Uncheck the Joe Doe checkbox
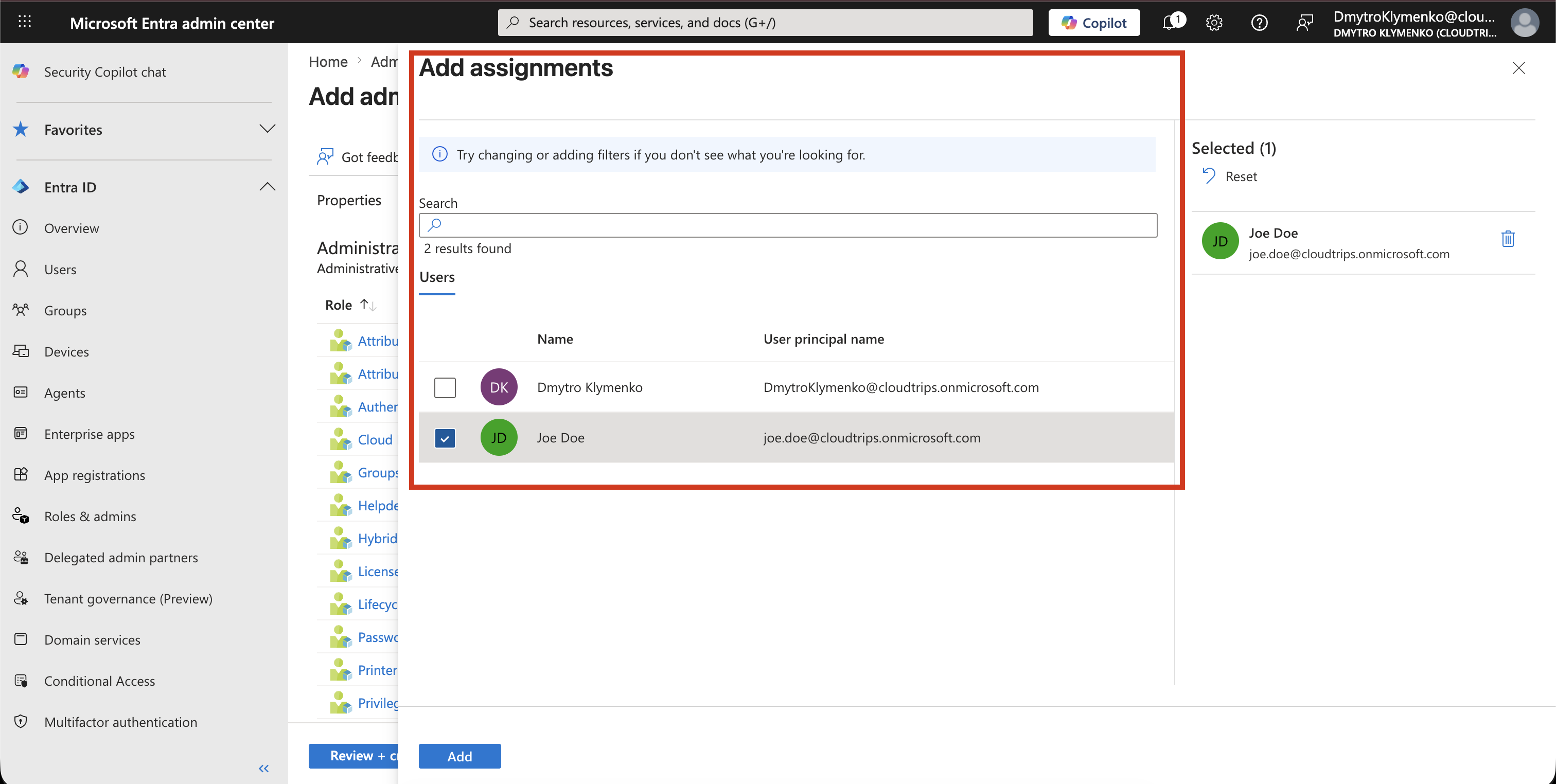This screenshot has height=784, width=1556. point(445,438)
